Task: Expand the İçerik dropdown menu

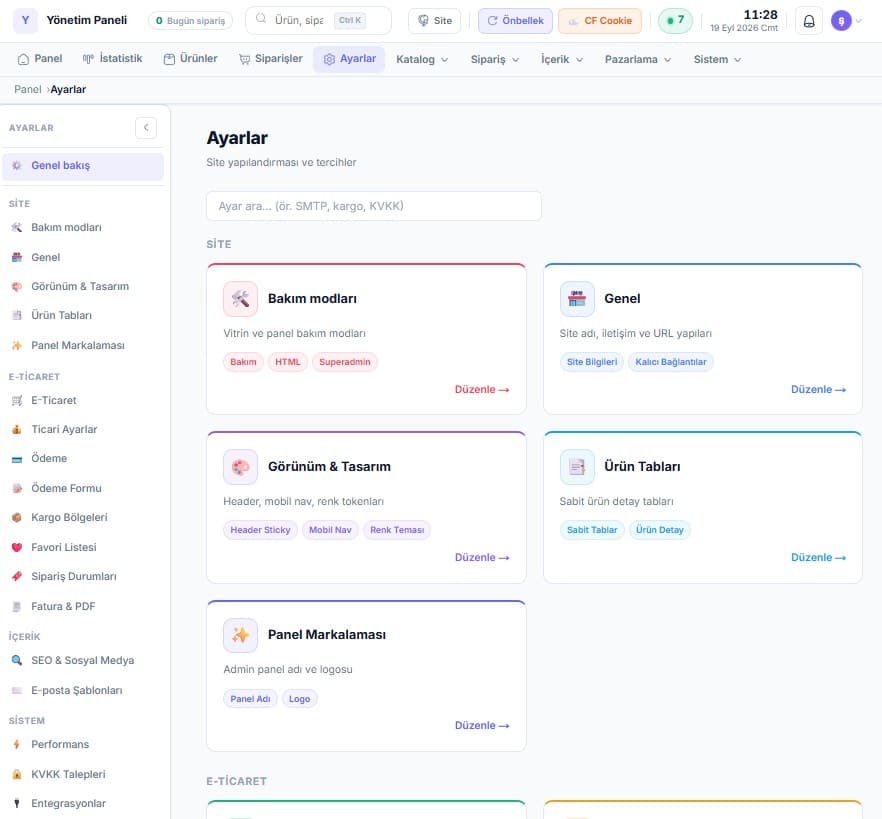Action: click(x=561, y=59)
